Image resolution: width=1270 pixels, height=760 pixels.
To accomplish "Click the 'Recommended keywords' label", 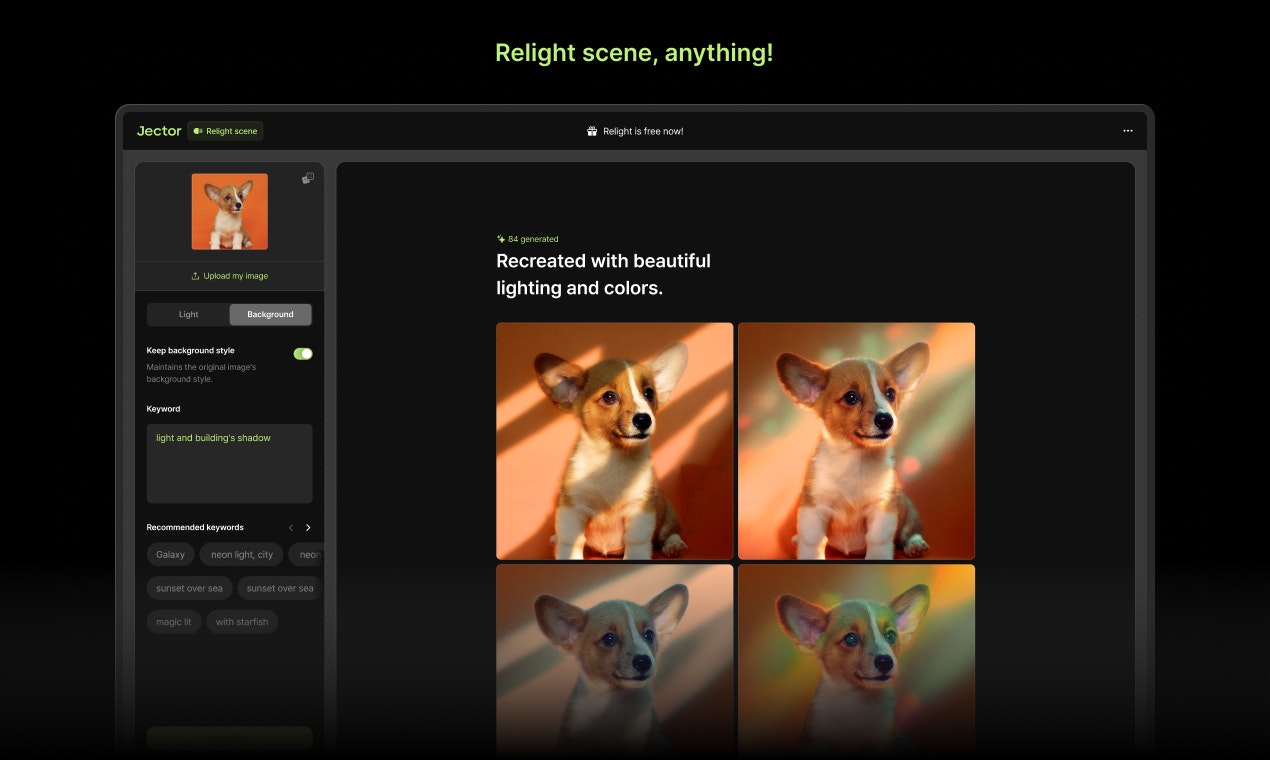I will pyautogui.click(x=195, y=527).
